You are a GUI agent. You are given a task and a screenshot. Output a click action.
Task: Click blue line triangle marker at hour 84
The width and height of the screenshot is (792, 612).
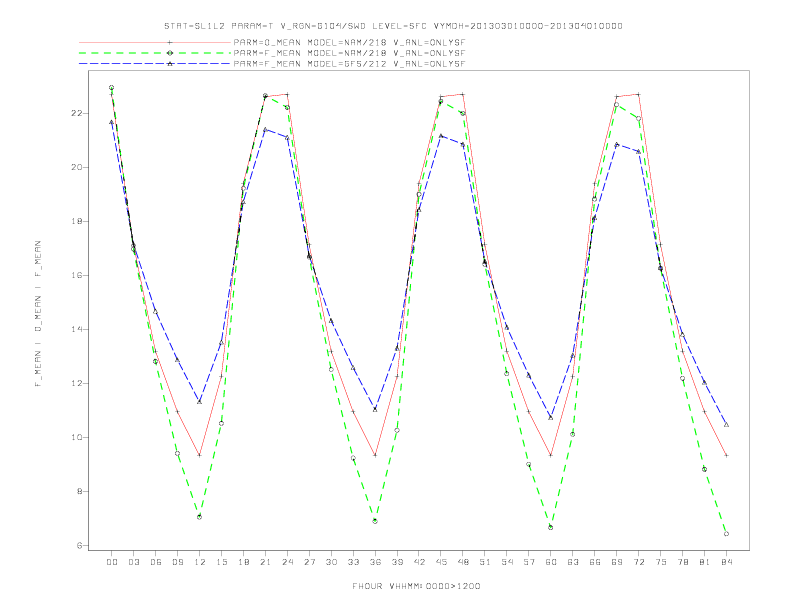pyautogui.click(x=726, y=425)
